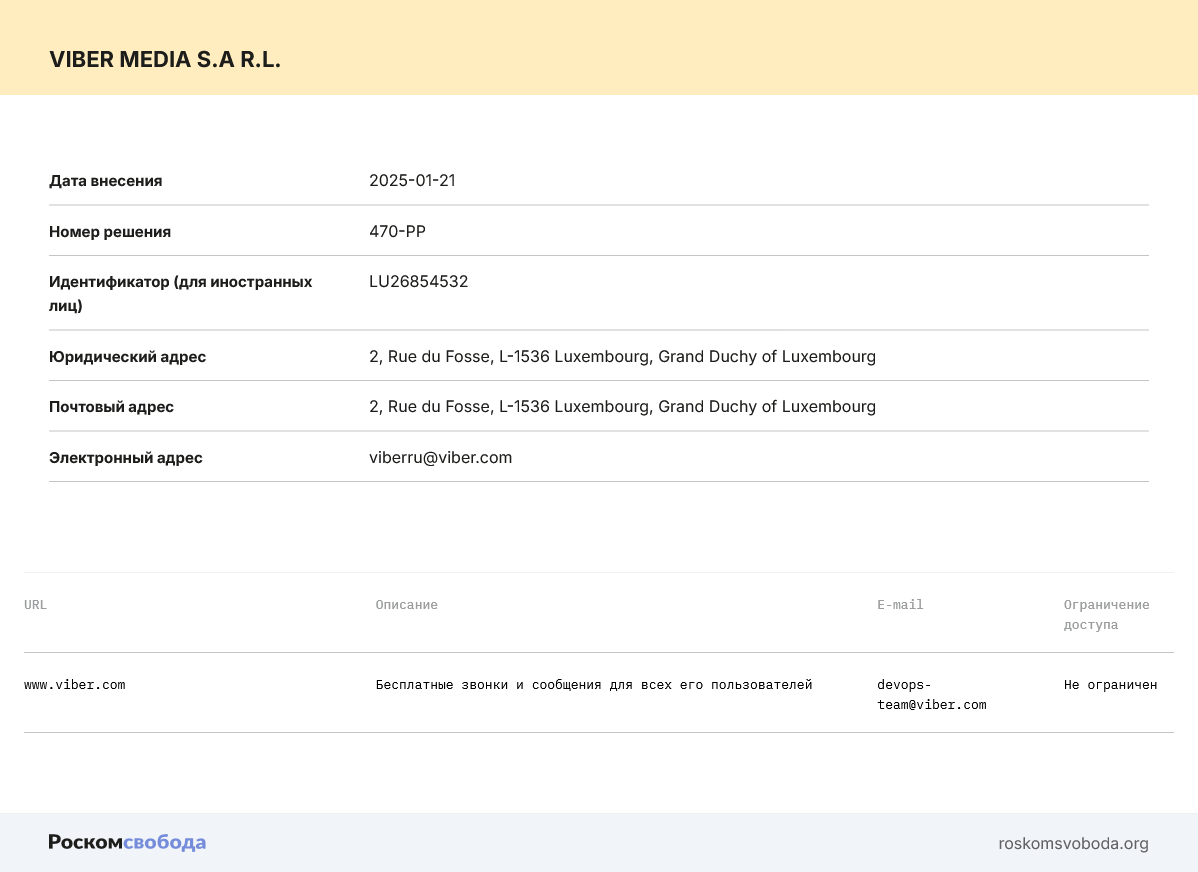Select the address next to 'Юридический адрес'
Viewport: 1198px width, 872px height.
(x=623, y=356)
